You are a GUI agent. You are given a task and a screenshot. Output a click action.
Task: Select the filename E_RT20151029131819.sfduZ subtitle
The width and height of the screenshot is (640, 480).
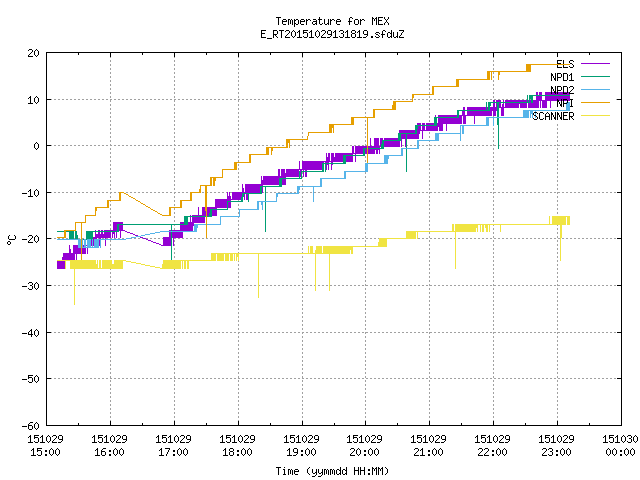click(x=332, y=34)
